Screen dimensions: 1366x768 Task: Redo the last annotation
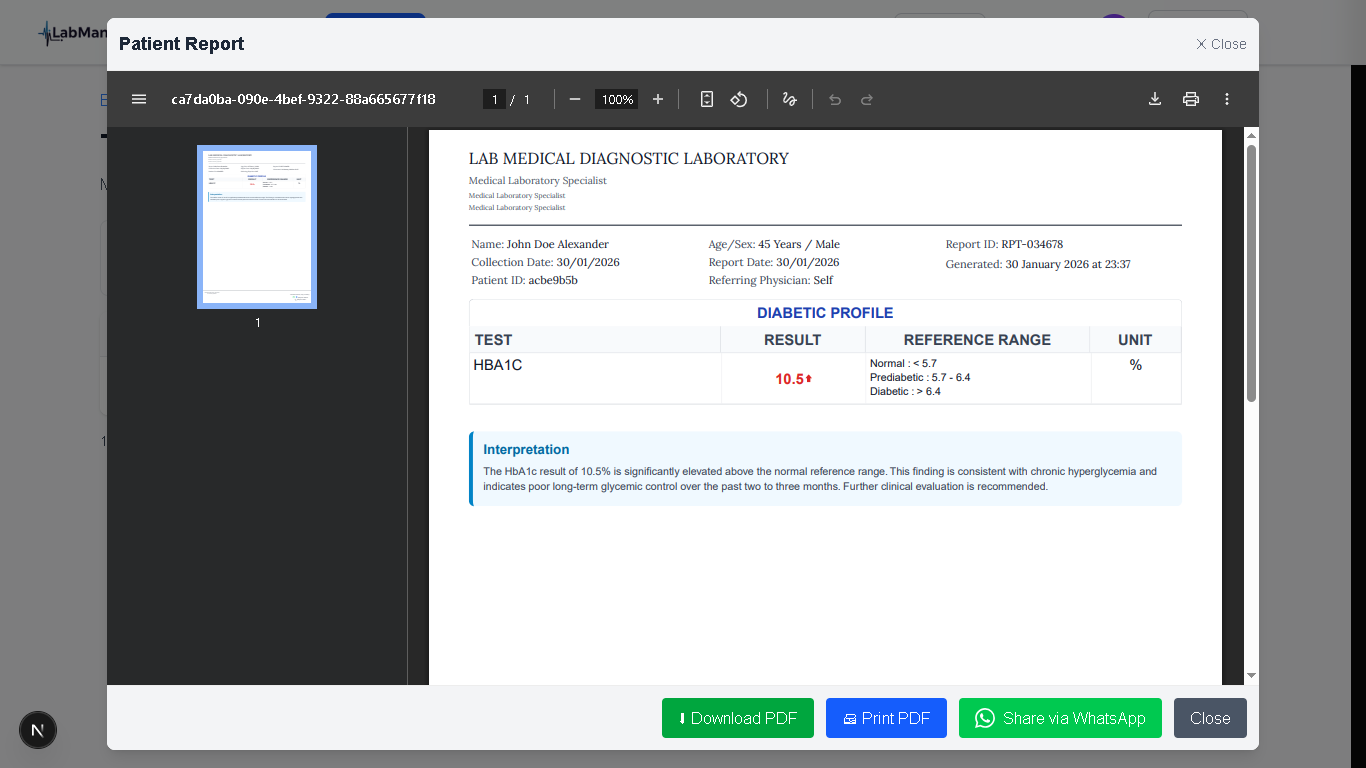(x=866, y=99)
